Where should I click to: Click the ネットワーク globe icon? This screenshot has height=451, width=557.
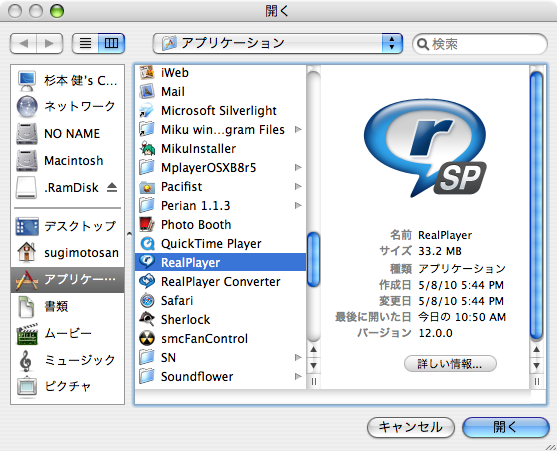27,107
